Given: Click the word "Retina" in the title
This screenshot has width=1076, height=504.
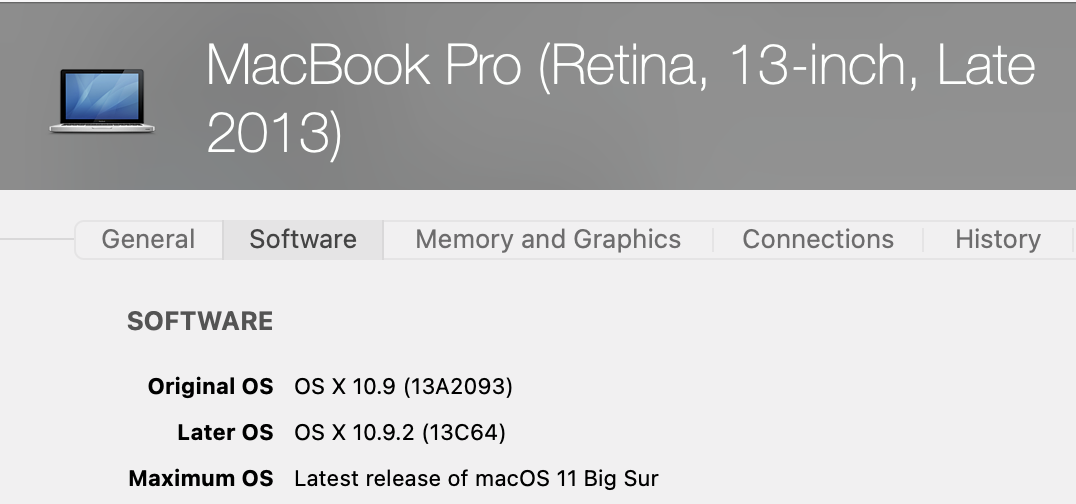Looking at the screenshot, I should [624, 66].
